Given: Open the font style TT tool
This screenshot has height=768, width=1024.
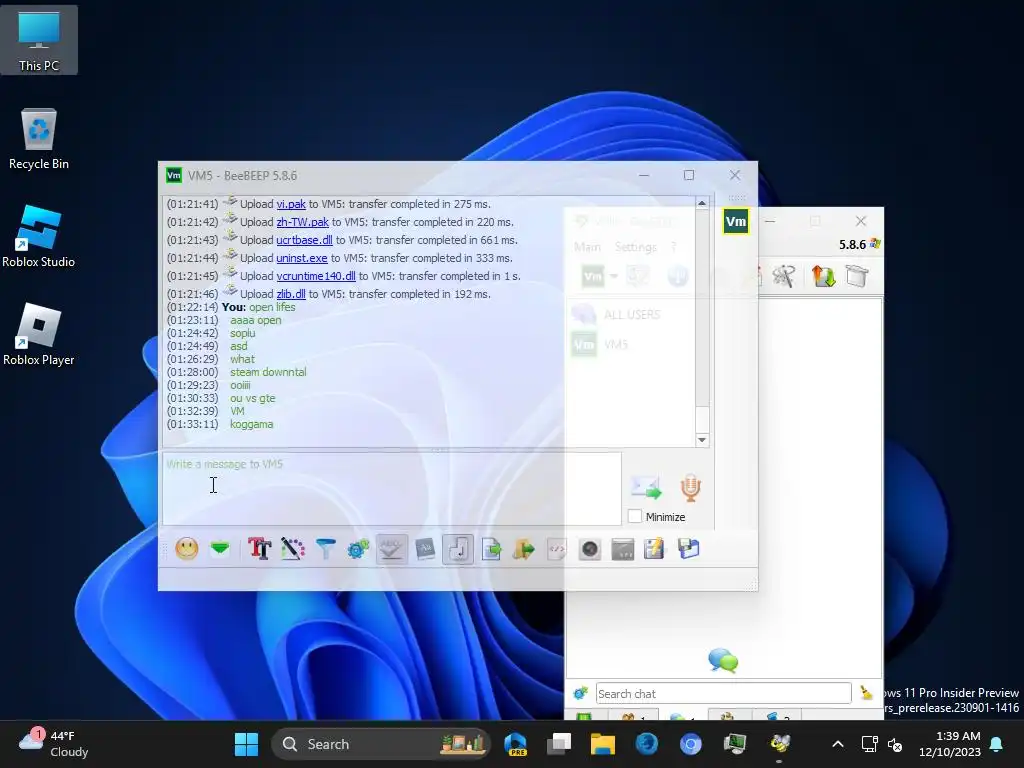Looking at the screenshot, I should [x=259, y=549].
